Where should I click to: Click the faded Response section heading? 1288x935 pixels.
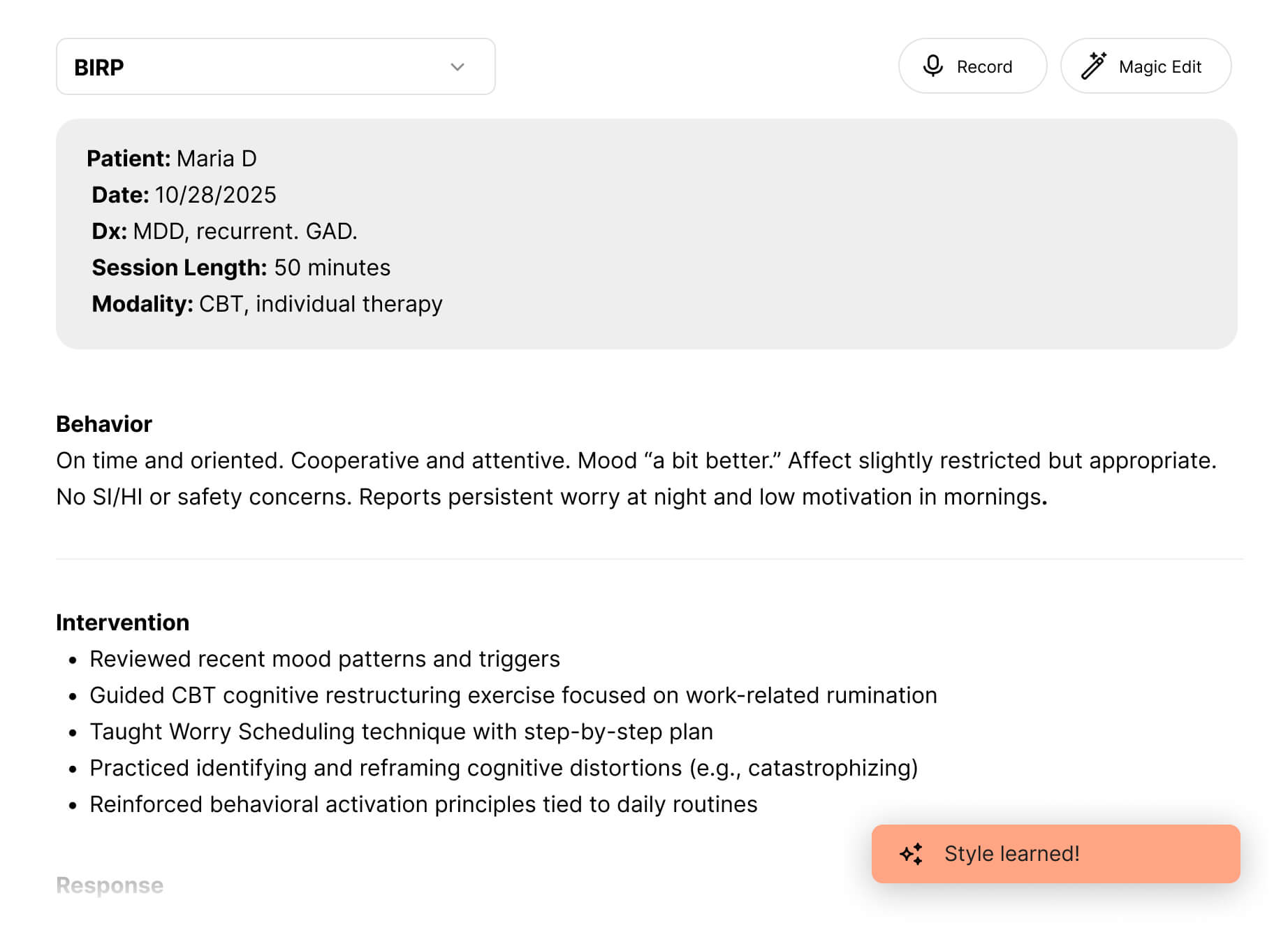pos(110,885)
